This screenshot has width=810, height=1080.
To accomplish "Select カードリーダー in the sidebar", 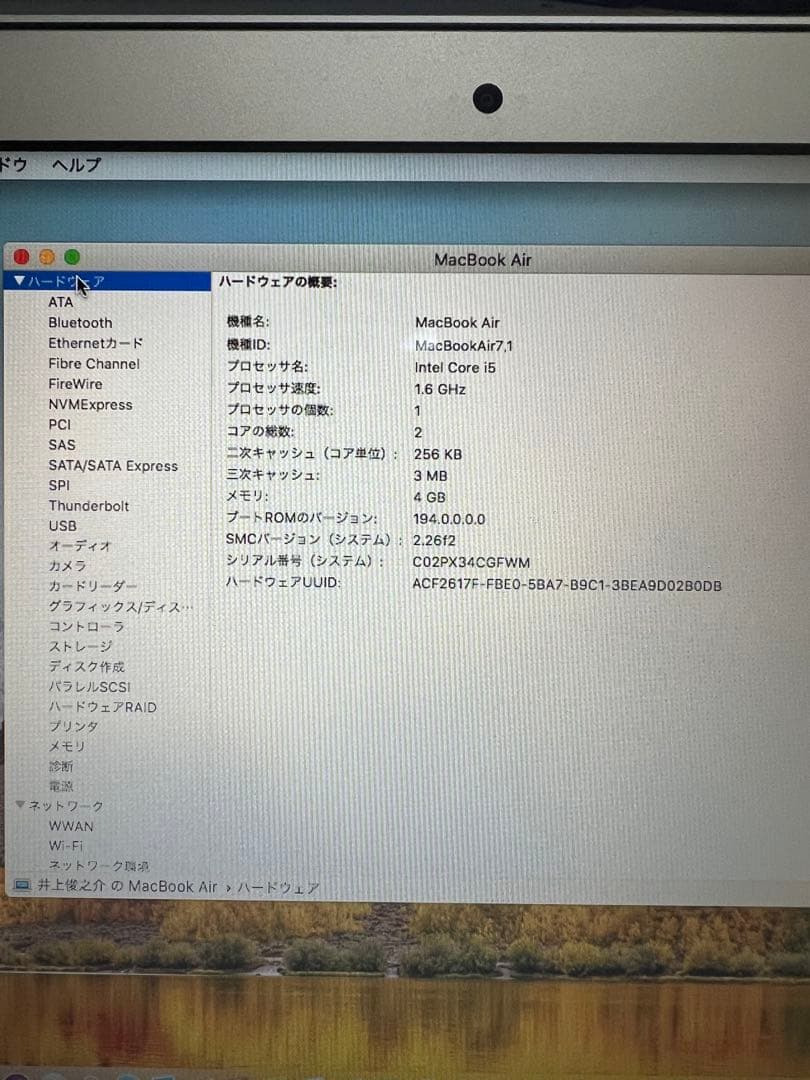I will tap(92, 586).
